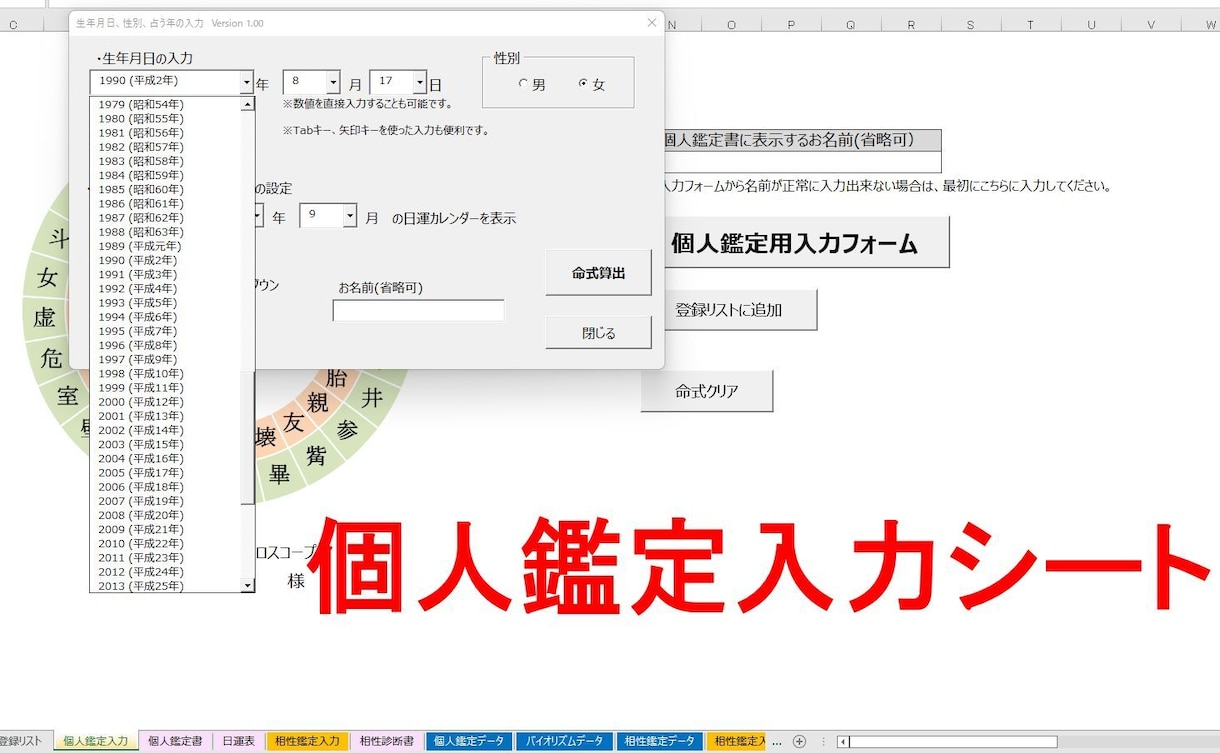Switch to the 個人鑑定データ sheet tab

click(x=469, y=741)
